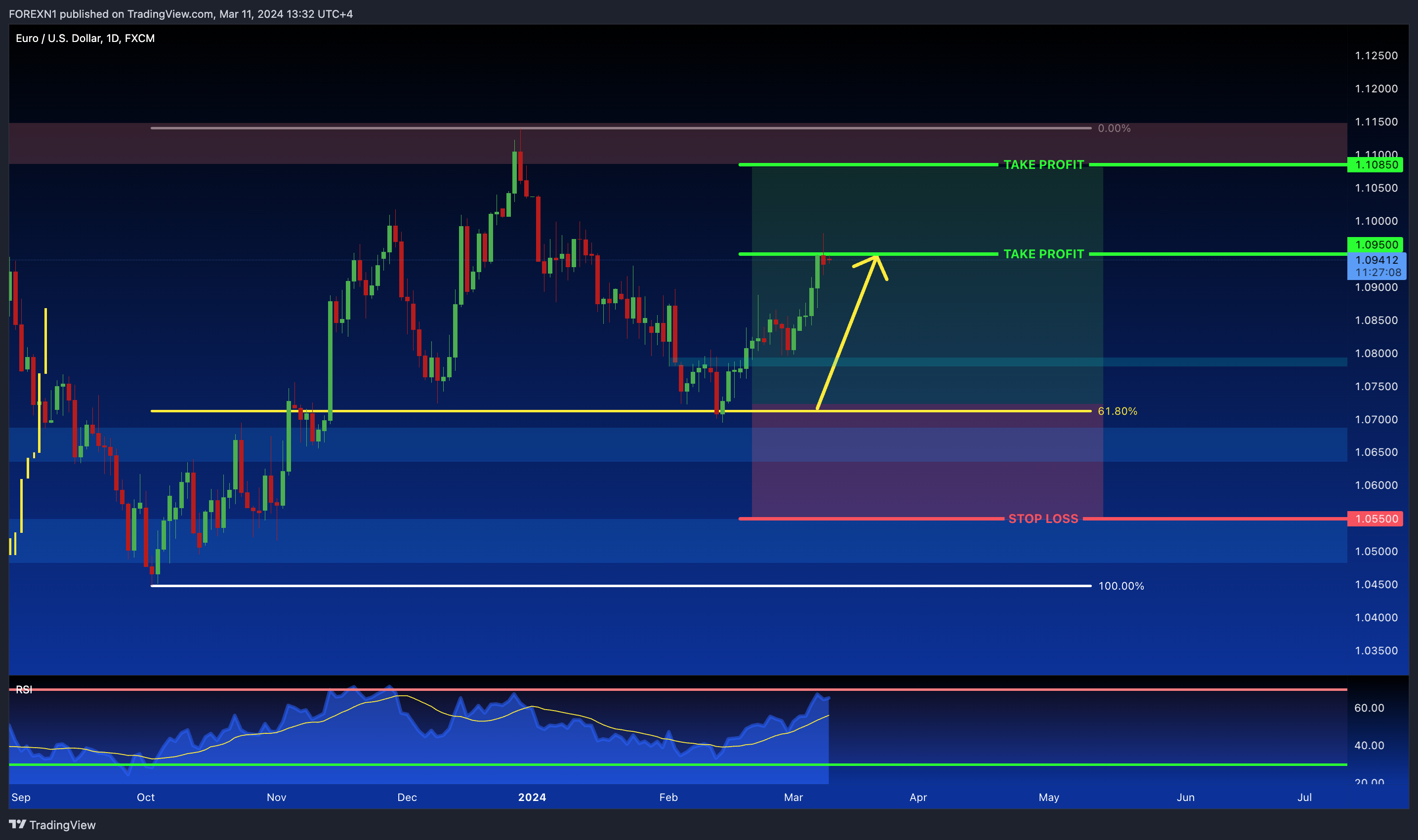This screenshot has height=840, width=1418.
Task: Click the 1.12500 price scale value
Action: coord(1376,55)
